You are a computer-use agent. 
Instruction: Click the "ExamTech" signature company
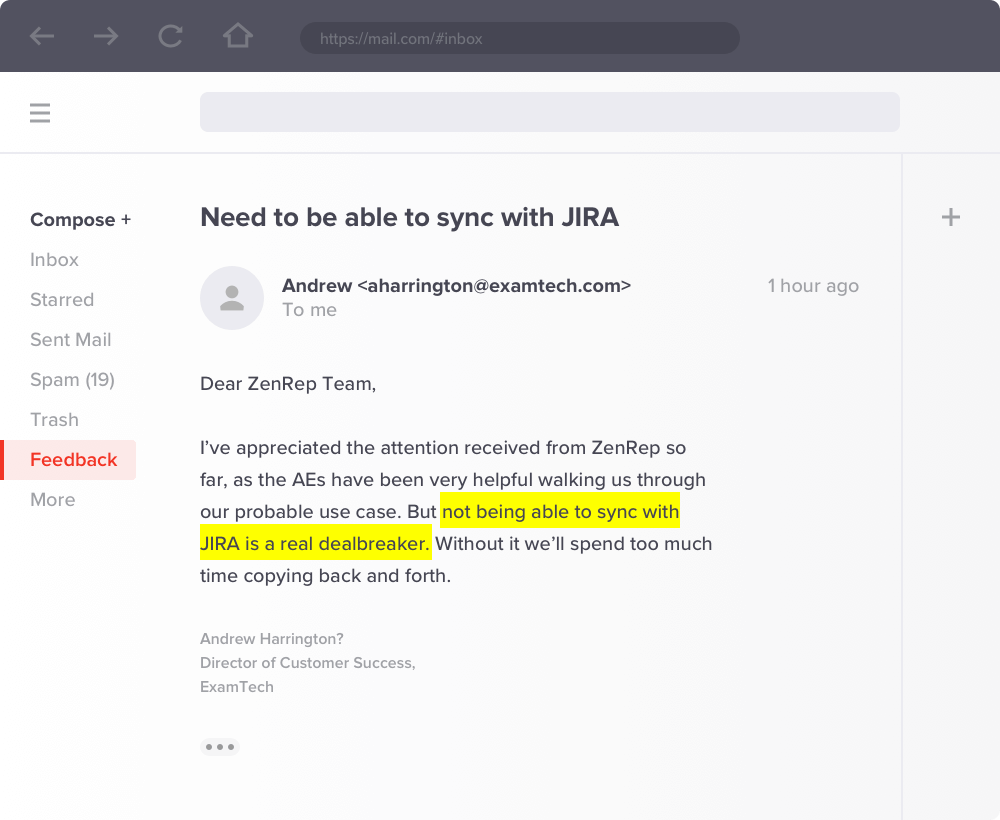click(x=237, y=687)
